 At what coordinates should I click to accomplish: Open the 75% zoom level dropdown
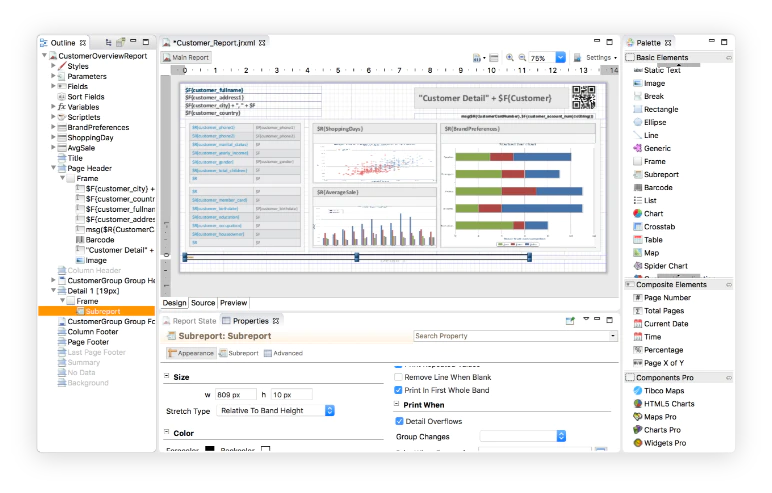pos(560,58)
